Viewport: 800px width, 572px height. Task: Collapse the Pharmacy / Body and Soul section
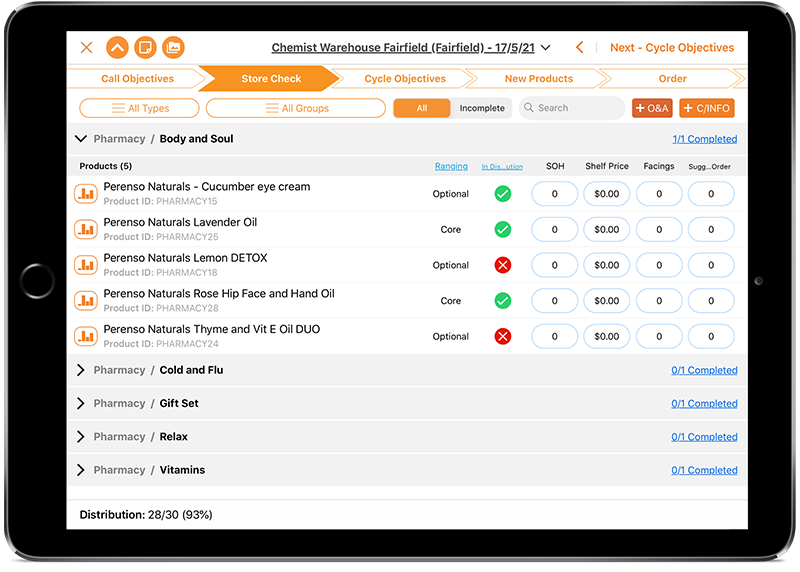click(x=82, y=139)
